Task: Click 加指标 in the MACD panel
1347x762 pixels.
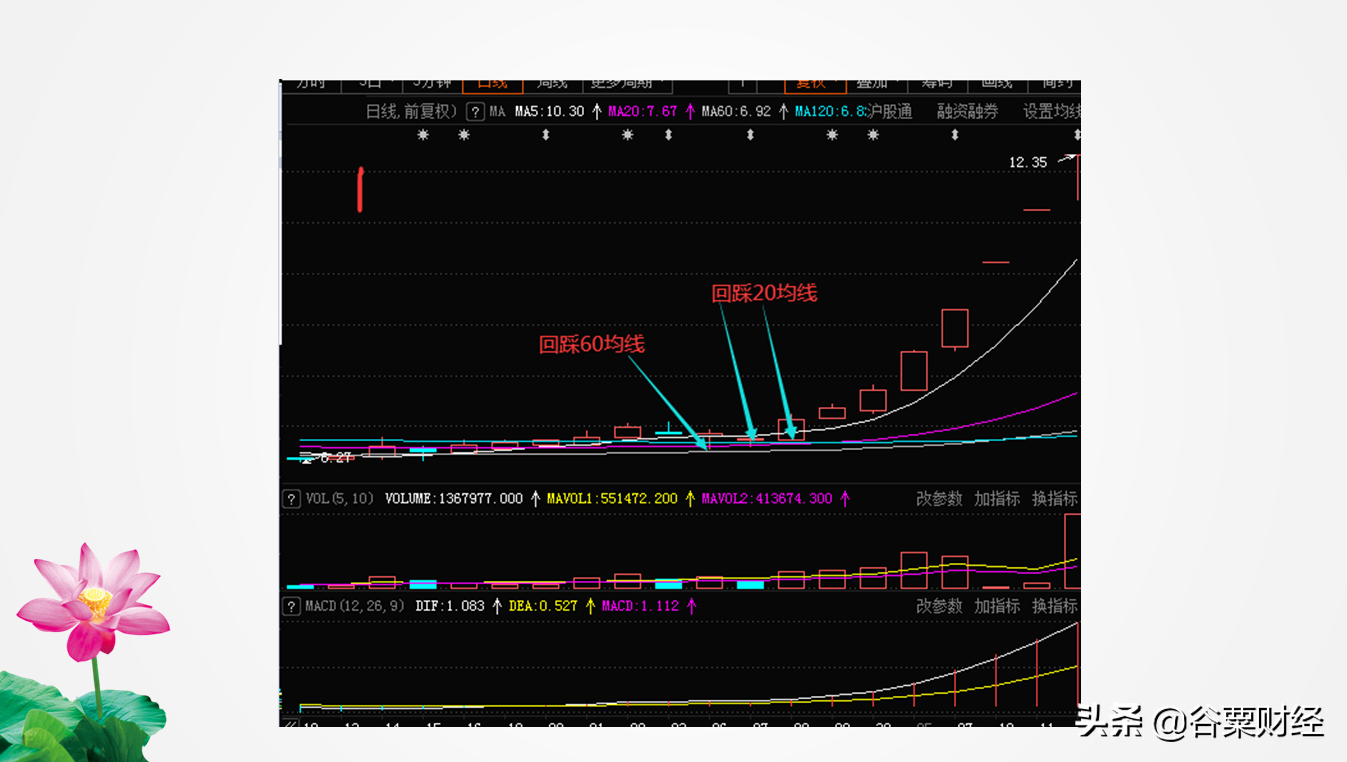Action: pos(997,606)
